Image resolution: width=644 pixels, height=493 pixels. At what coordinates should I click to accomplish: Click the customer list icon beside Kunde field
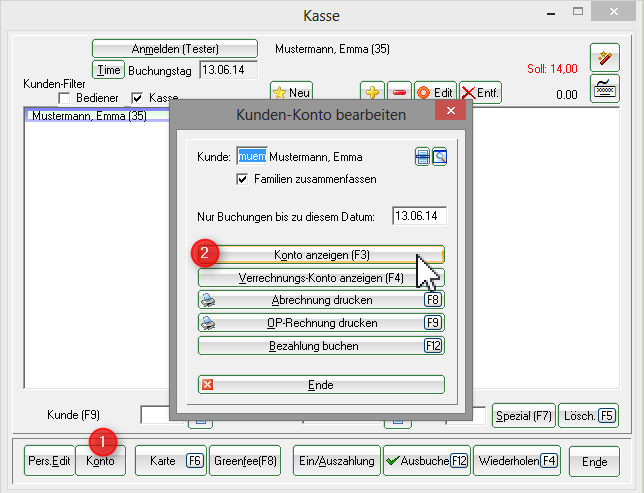[422, 157]
